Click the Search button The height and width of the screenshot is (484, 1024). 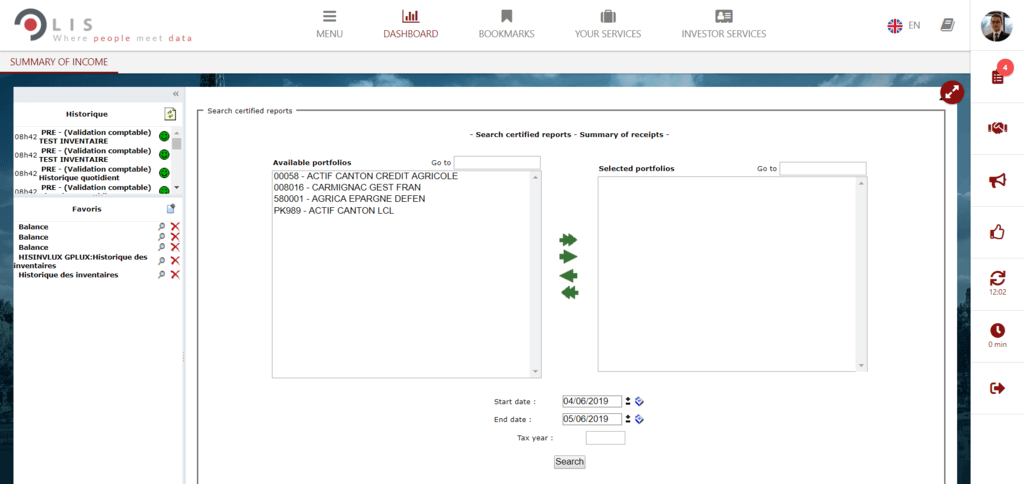click(569, 462)
